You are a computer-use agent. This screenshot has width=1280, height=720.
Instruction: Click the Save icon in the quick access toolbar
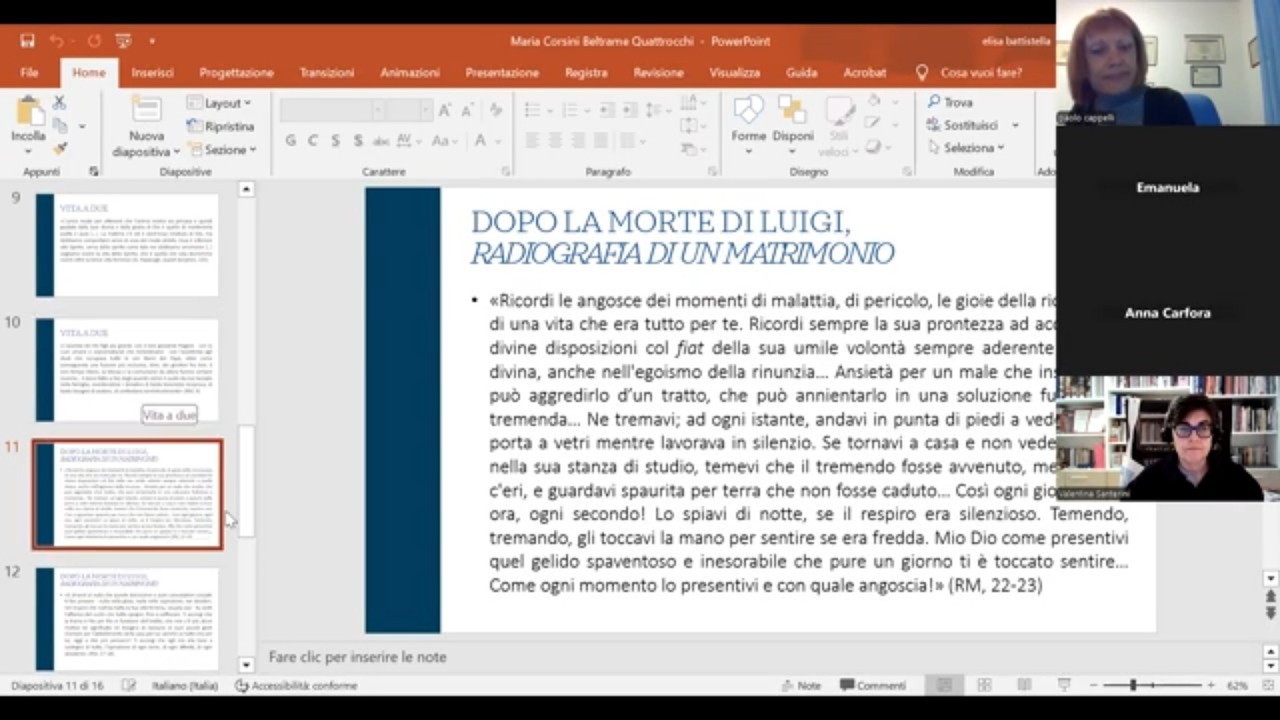point(27,41)
